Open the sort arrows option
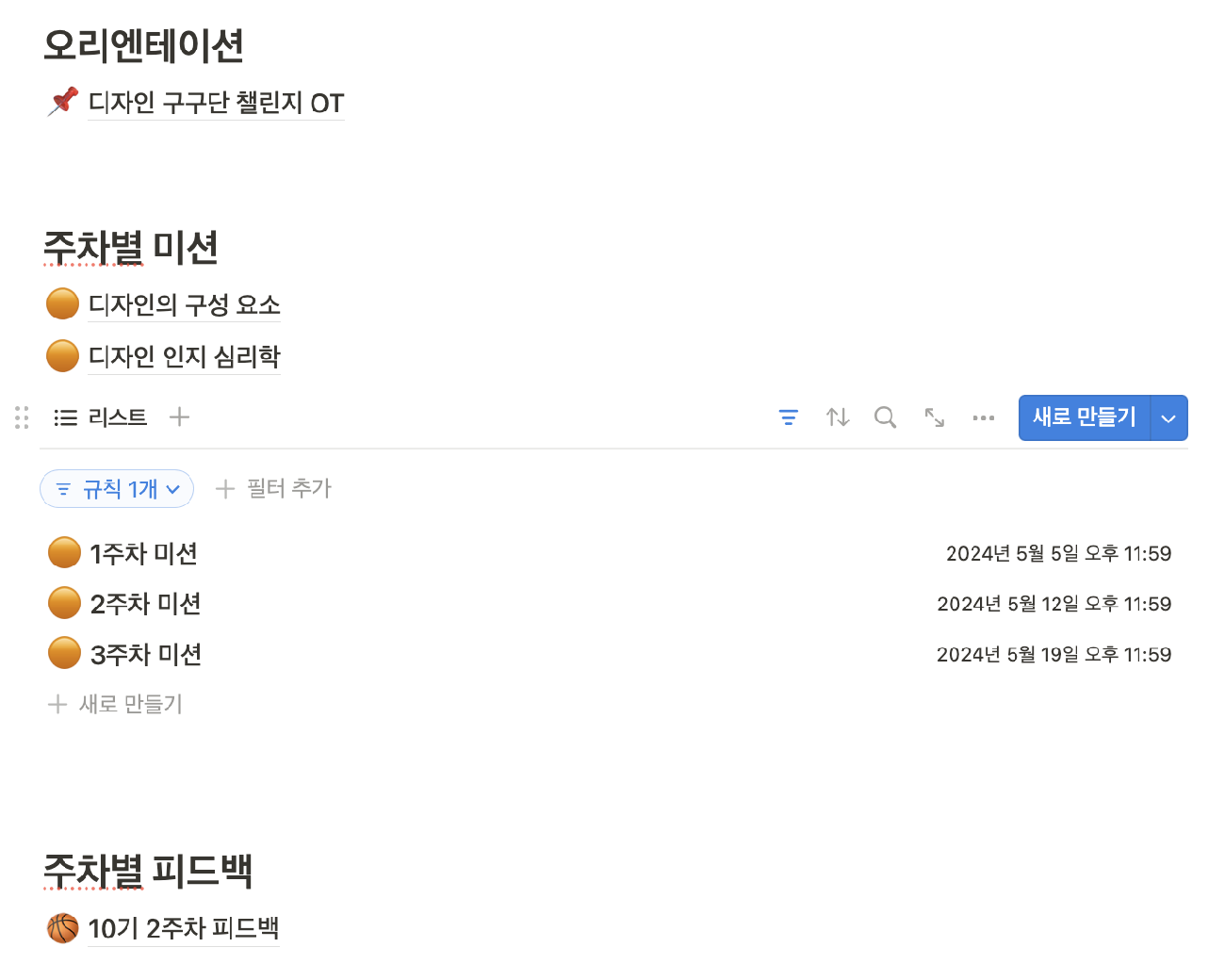1225x980 pixels. 838,417
